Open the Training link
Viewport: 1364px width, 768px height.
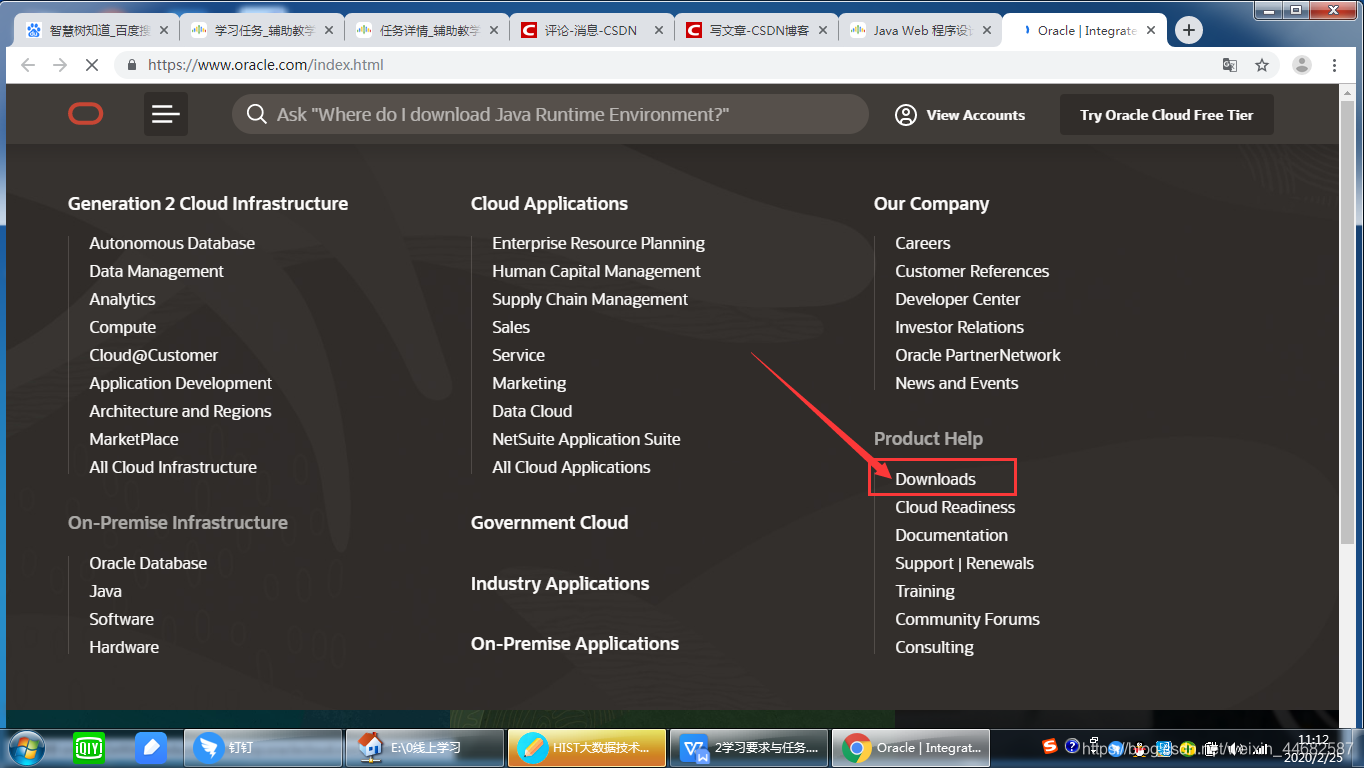coord(925,591)
